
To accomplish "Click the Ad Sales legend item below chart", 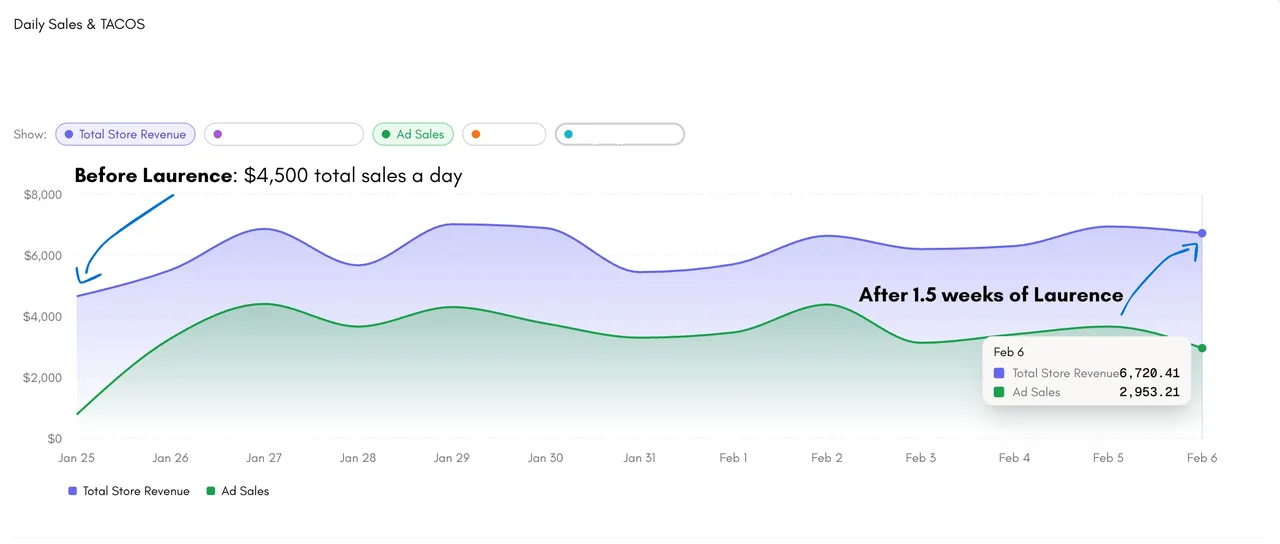I will (238, 491).
